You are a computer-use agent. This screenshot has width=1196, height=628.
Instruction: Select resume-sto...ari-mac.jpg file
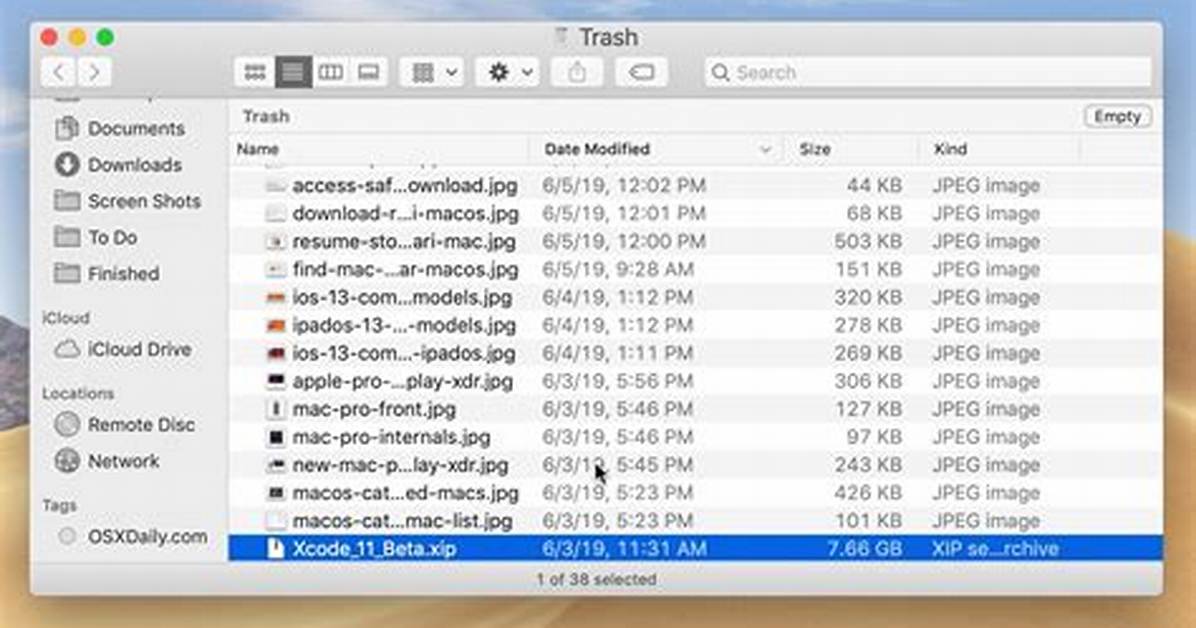[695, 241]
